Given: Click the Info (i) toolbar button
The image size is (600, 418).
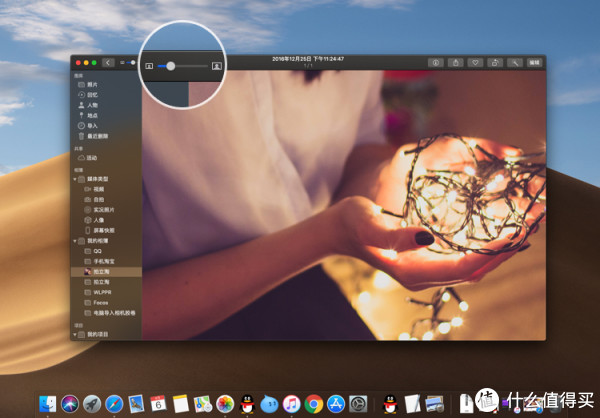Looking at the screenshot, I should tap(438, 62).
